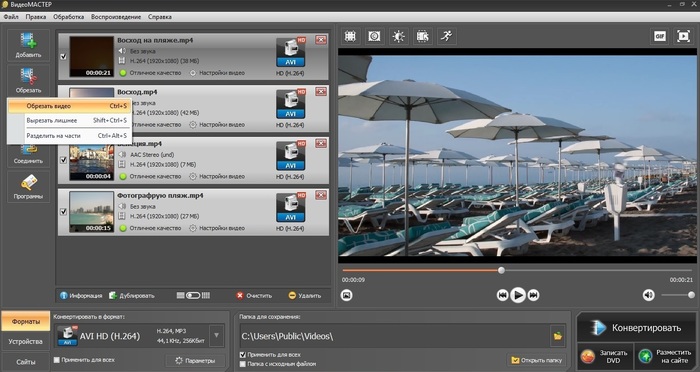Viewport: 700px width, 372px height.
Task: Choose Разделить на части menu entry
Action: click(69, 136)
